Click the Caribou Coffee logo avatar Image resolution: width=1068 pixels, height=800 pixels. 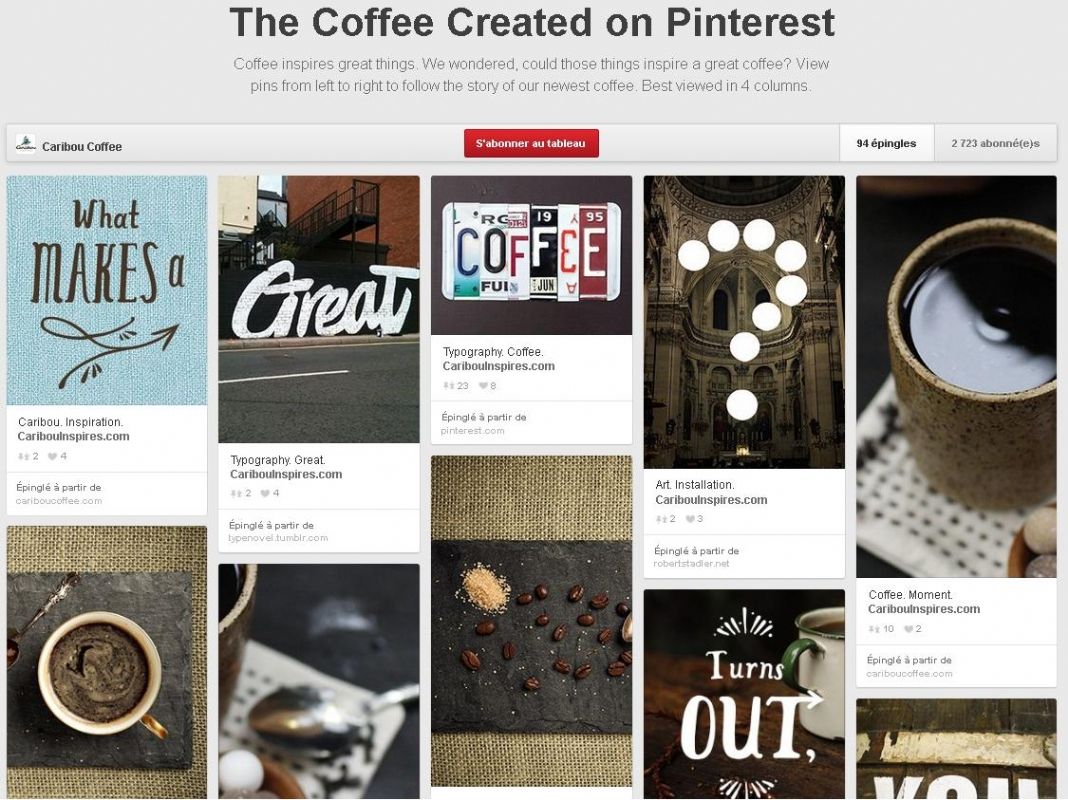click(x=26, y=144)
